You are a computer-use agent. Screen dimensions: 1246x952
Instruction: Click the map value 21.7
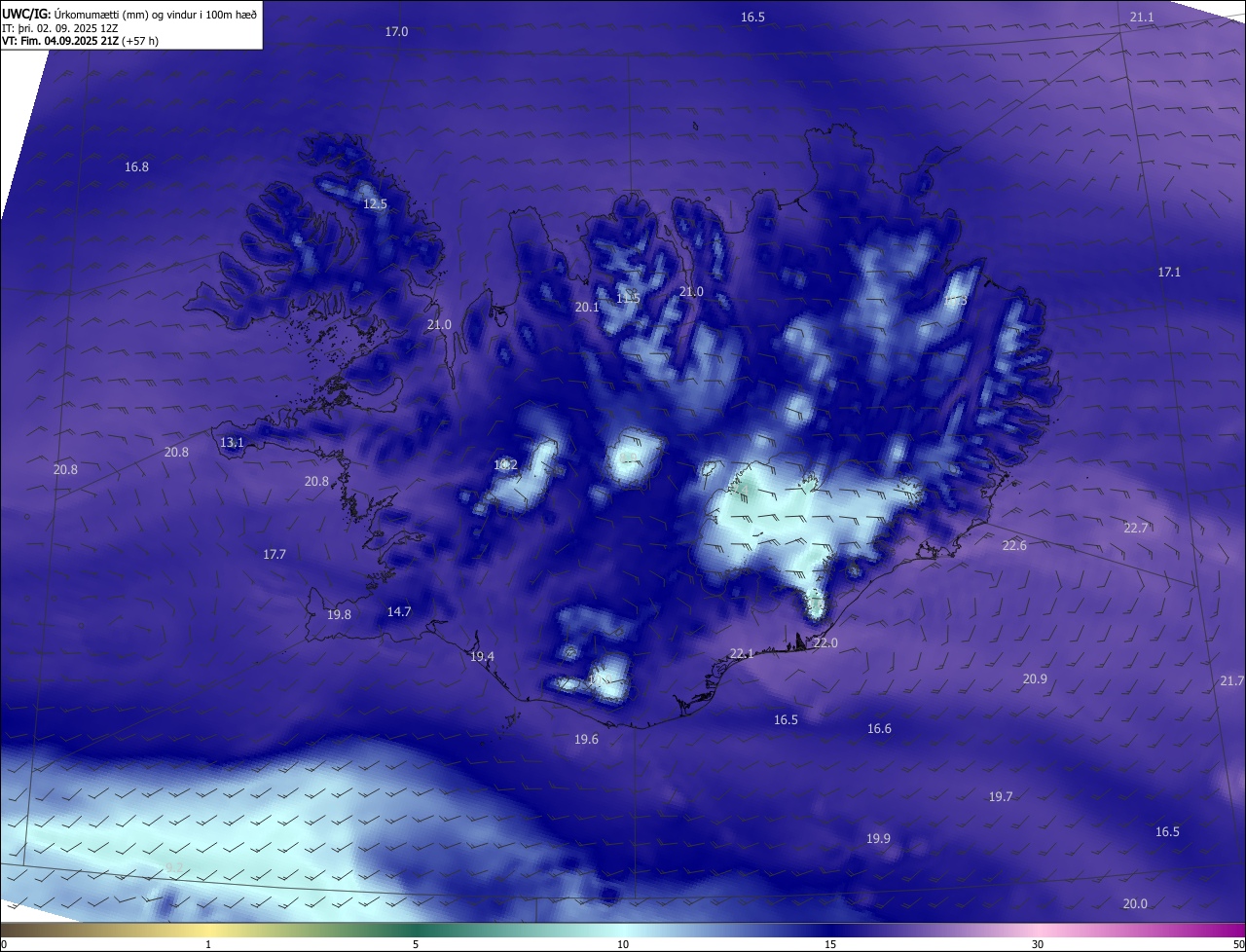pos(1231,680)
